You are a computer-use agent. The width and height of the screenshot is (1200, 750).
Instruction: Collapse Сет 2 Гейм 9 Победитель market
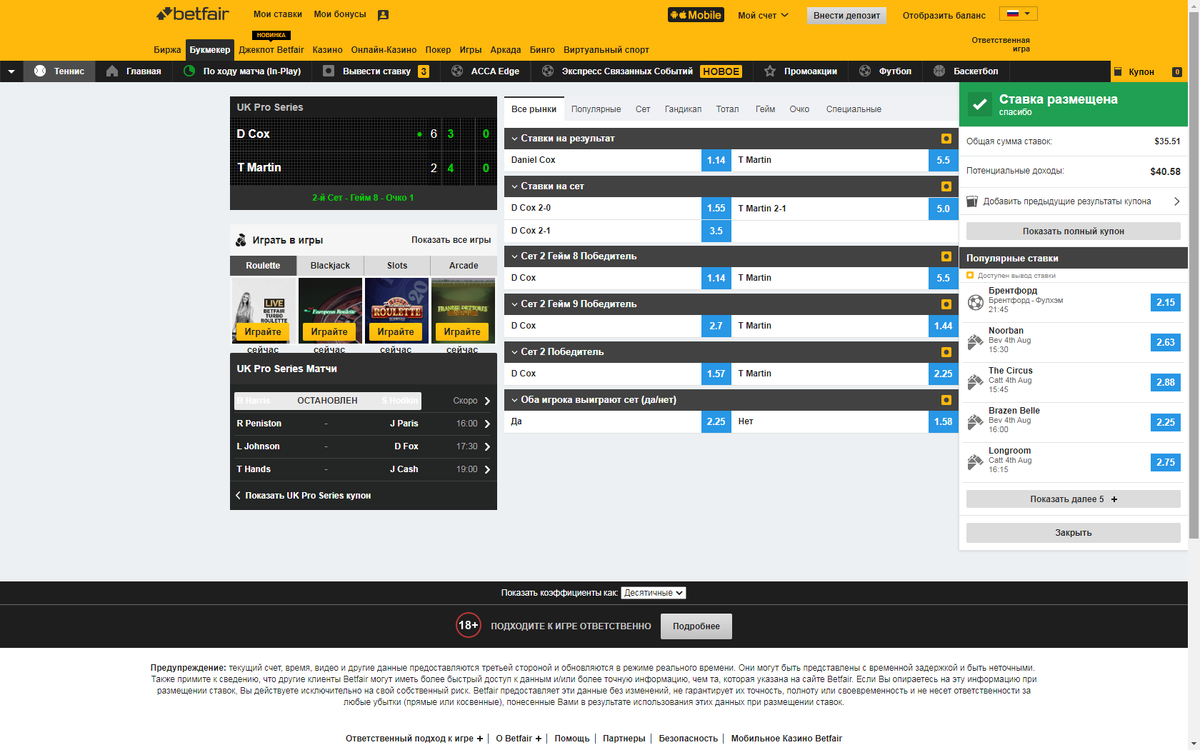514,304
